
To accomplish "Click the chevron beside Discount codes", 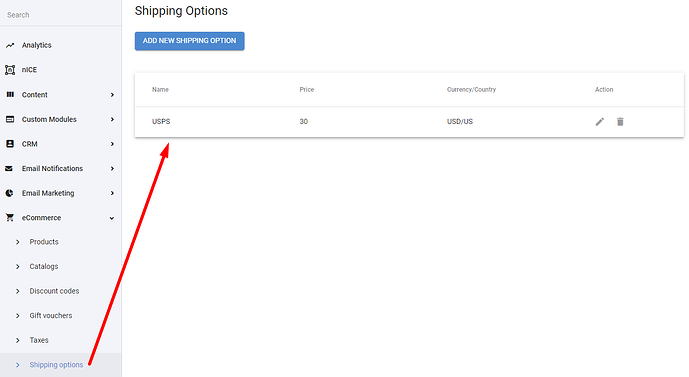I will tap(18, 291).
